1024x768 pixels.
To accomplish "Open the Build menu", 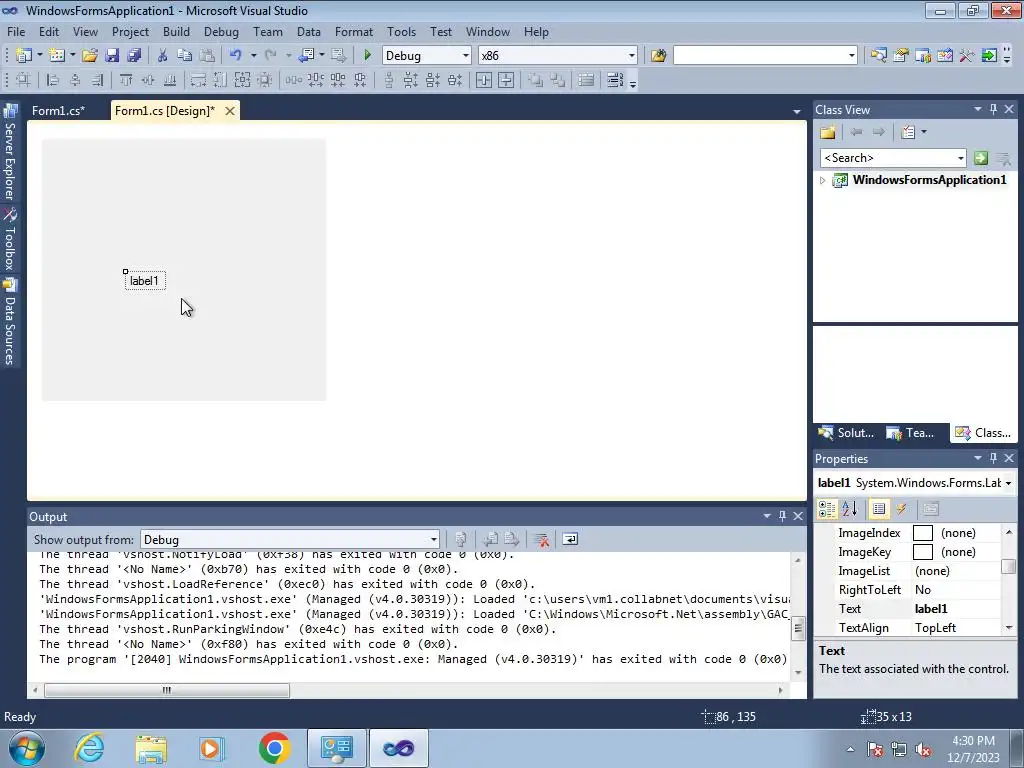I will click(176, 31).
